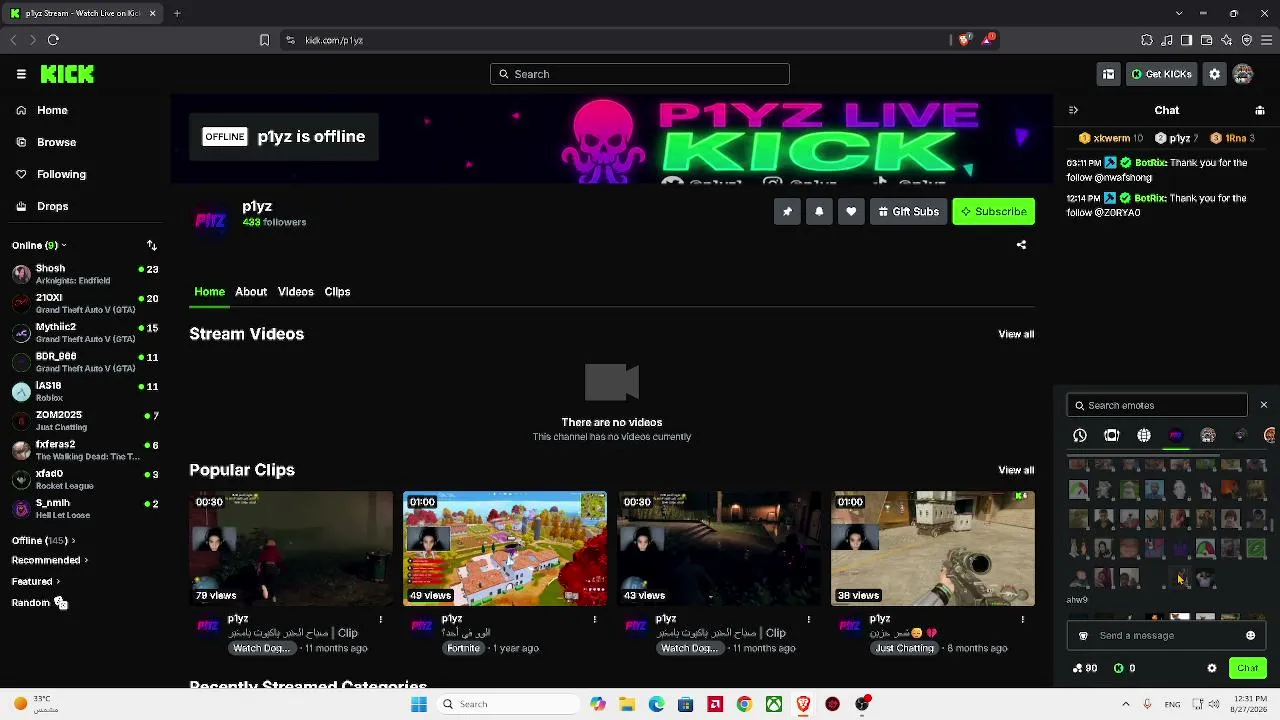1280x720 pixels.
Task: Open chat settings gear
Action: [x=1212, y=668]
